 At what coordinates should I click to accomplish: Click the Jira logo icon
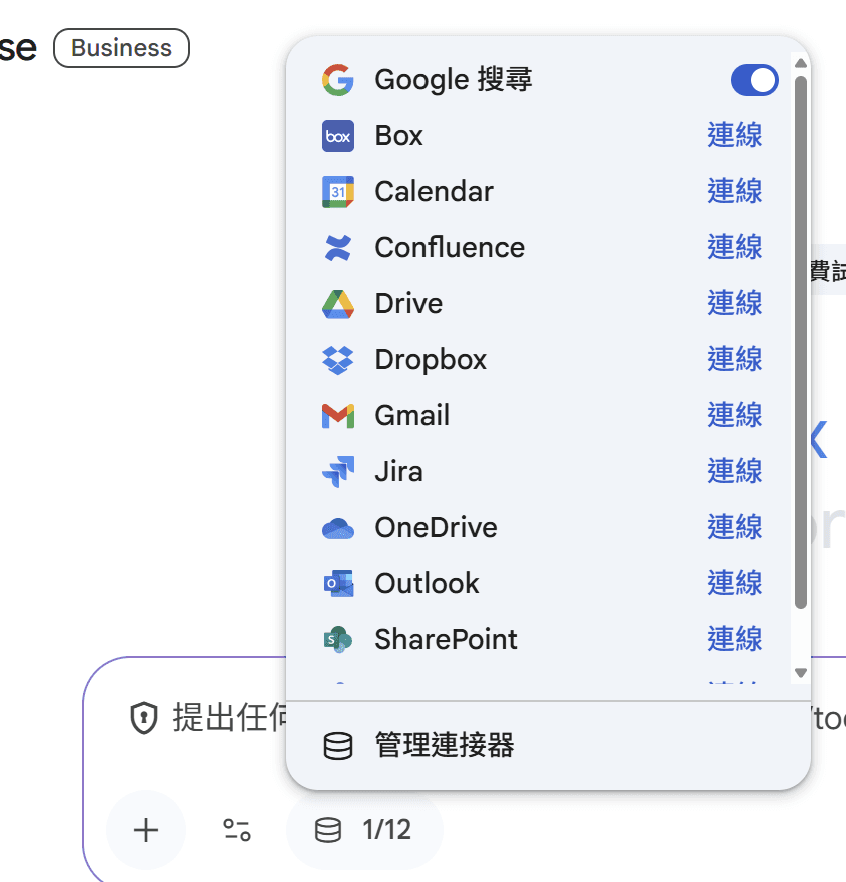pyautogui.click(x=338, y=471)
